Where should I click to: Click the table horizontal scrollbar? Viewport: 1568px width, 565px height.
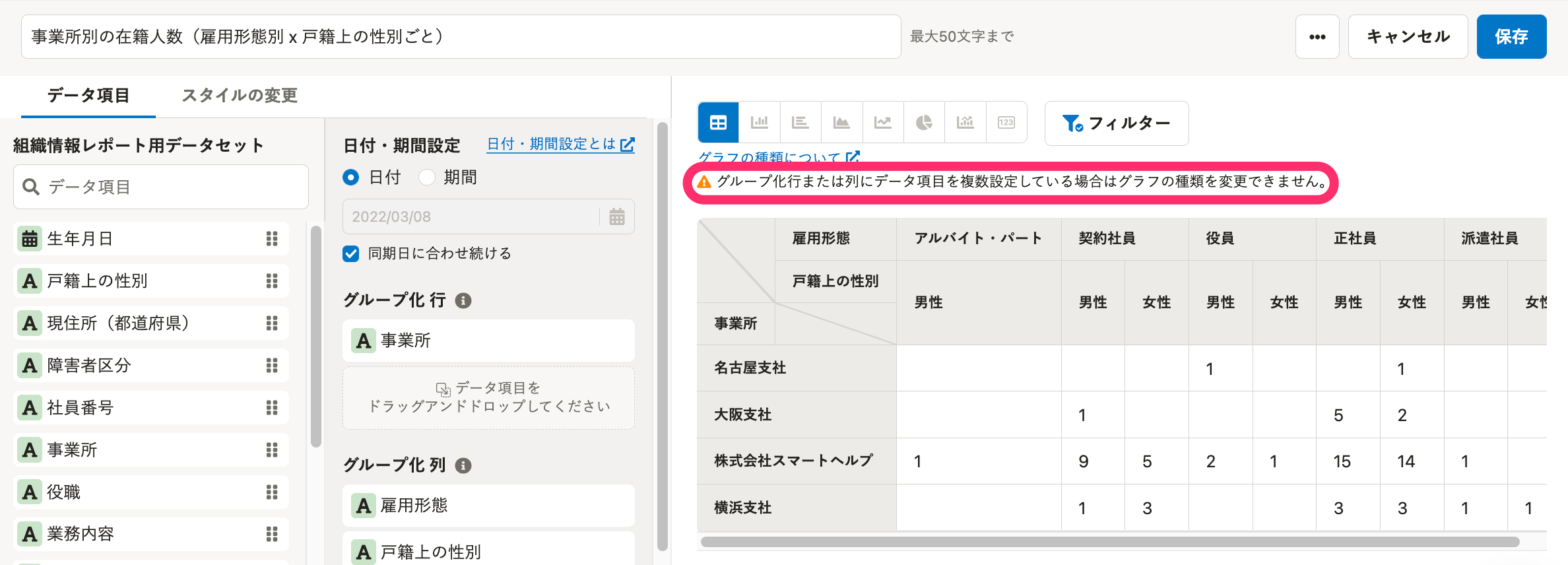coord(1110,542)
